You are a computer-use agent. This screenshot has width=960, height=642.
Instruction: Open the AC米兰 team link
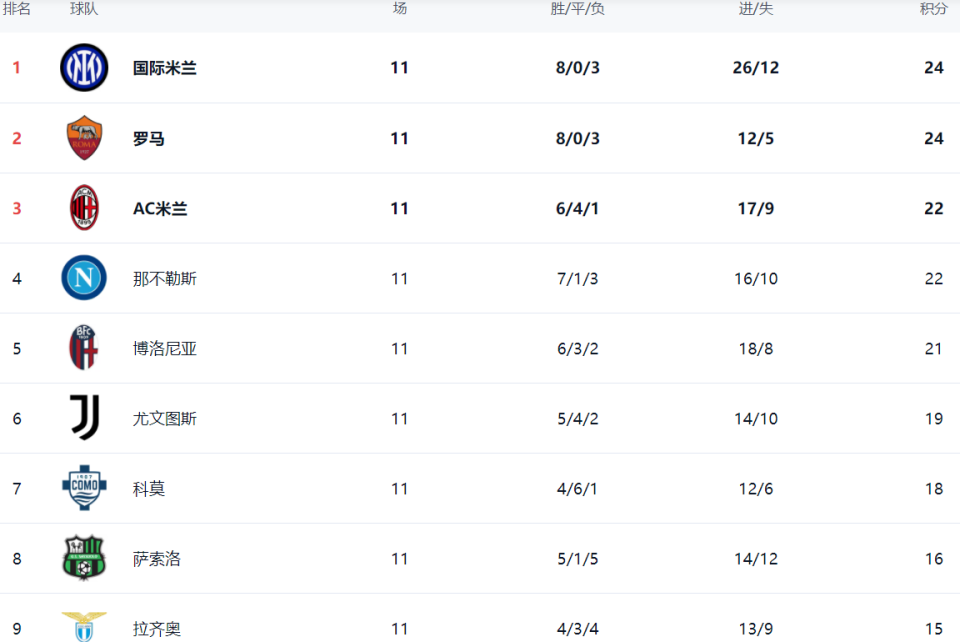[x=160, y=208]
